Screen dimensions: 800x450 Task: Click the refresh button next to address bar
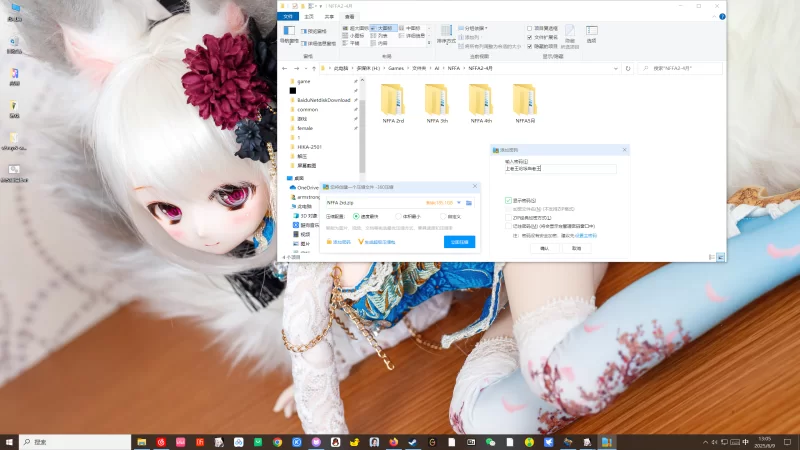[627, 69]
